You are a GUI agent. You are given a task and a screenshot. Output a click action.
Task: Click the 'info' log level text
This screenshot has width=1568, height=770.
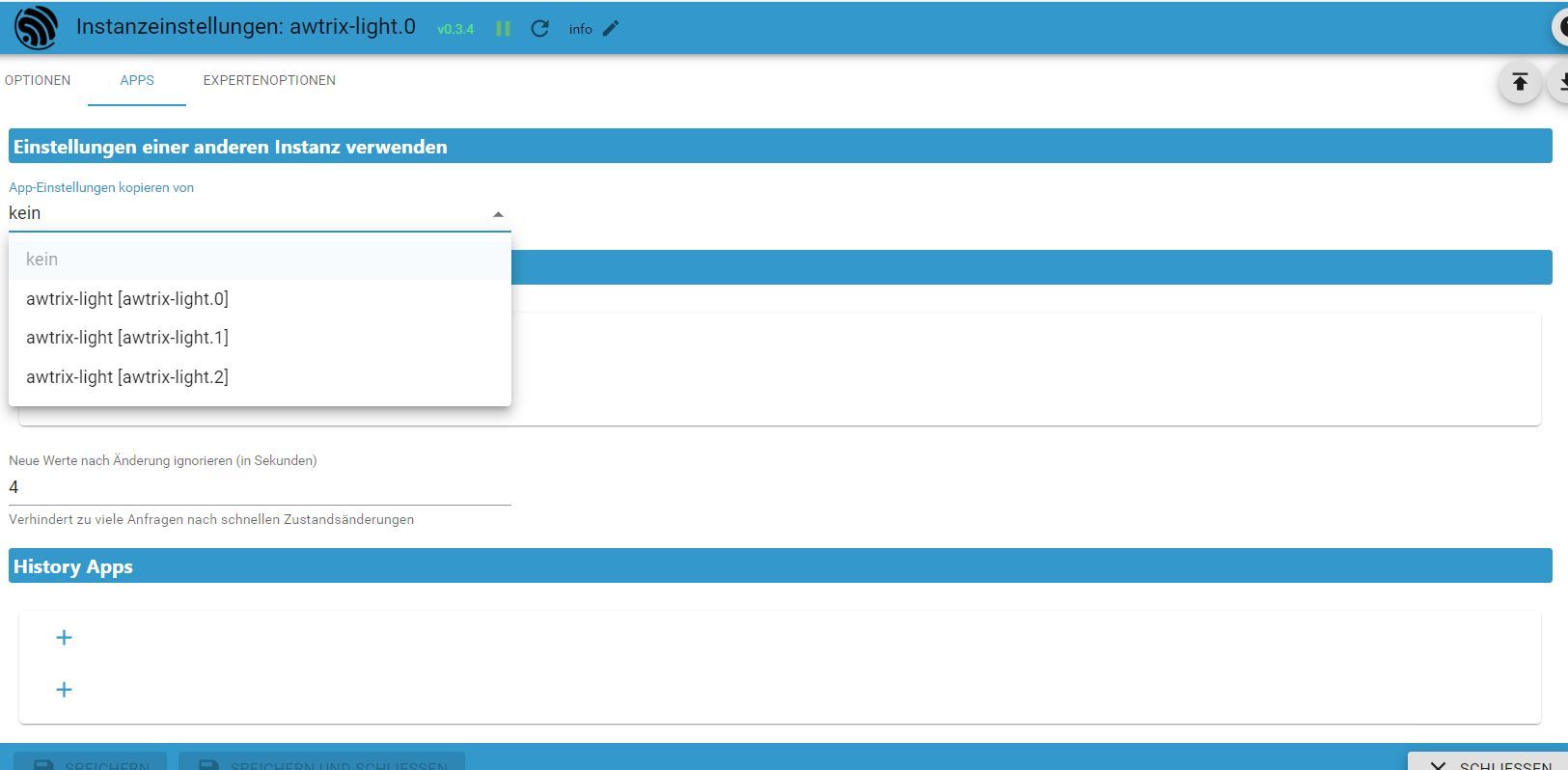pyautogui.click(x=580, y=29)
